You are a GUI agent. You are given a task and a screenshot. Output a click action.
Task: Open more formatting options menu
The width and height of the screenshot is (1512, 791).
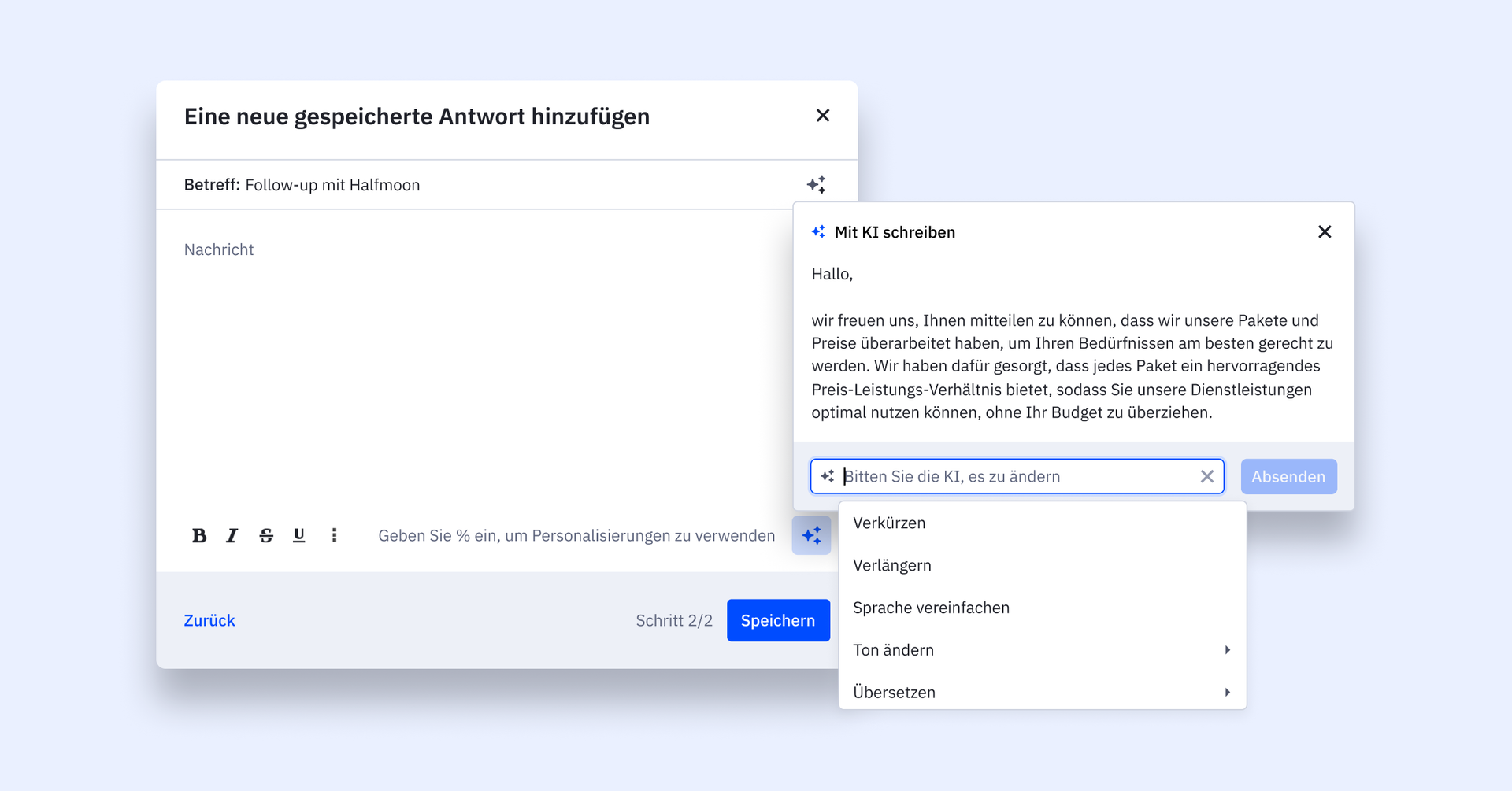point(334,536)
